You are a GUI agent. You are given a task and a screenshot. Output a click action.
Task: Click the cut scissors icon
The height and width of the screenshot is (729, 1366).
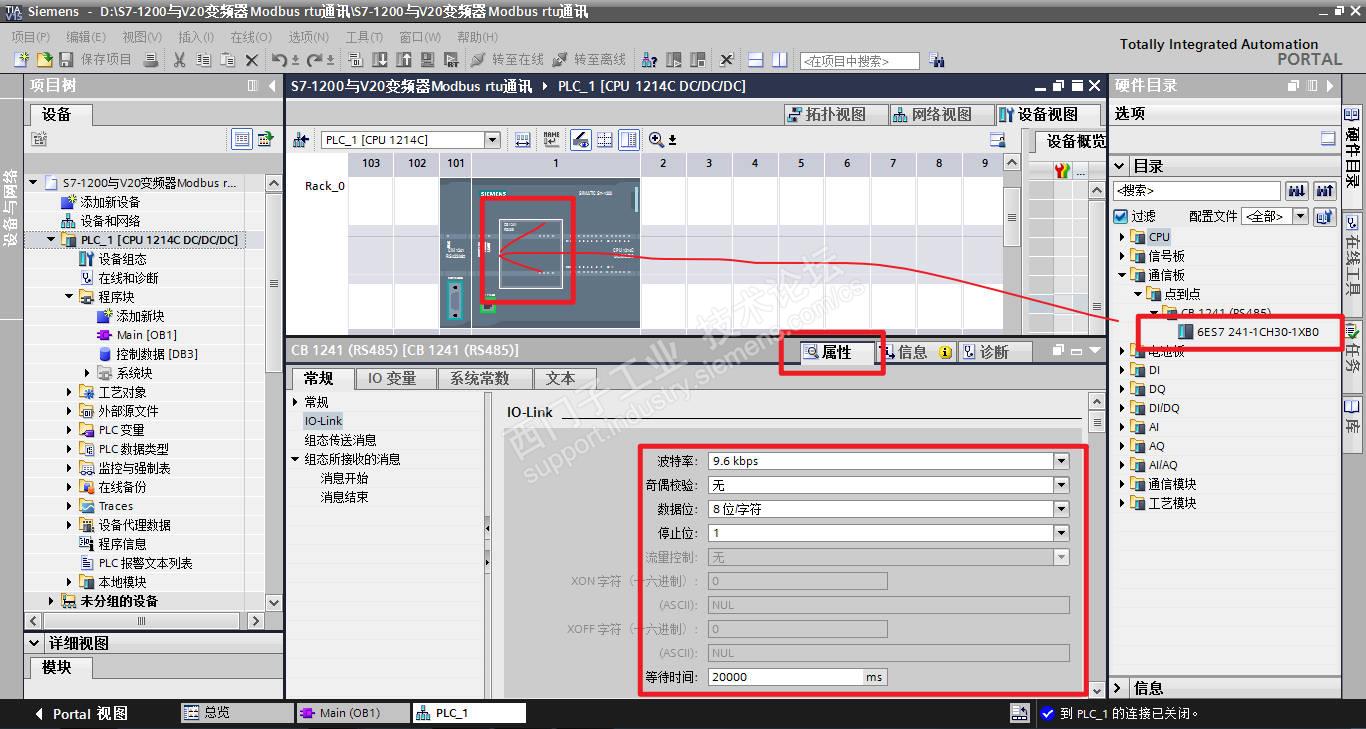pos(179,60)
